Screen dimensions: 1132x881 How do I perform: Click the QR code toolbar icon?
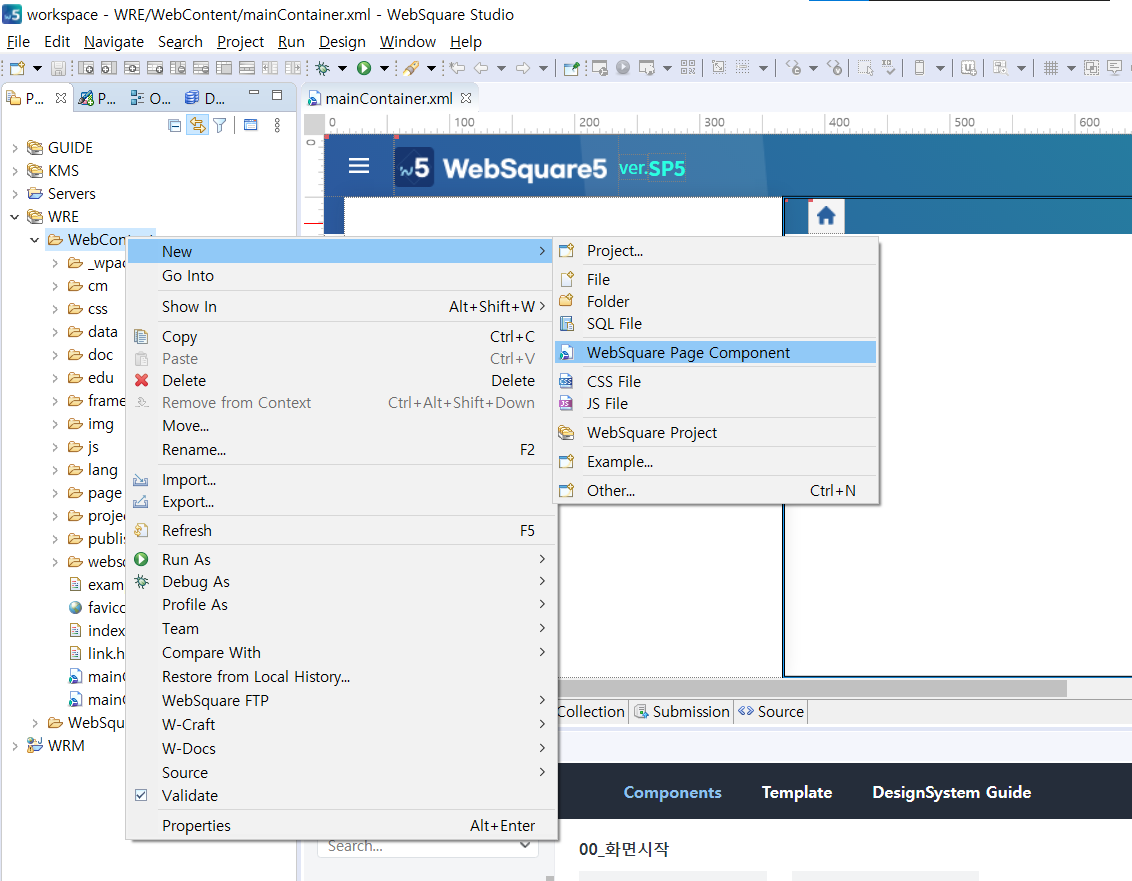[688, 68]
